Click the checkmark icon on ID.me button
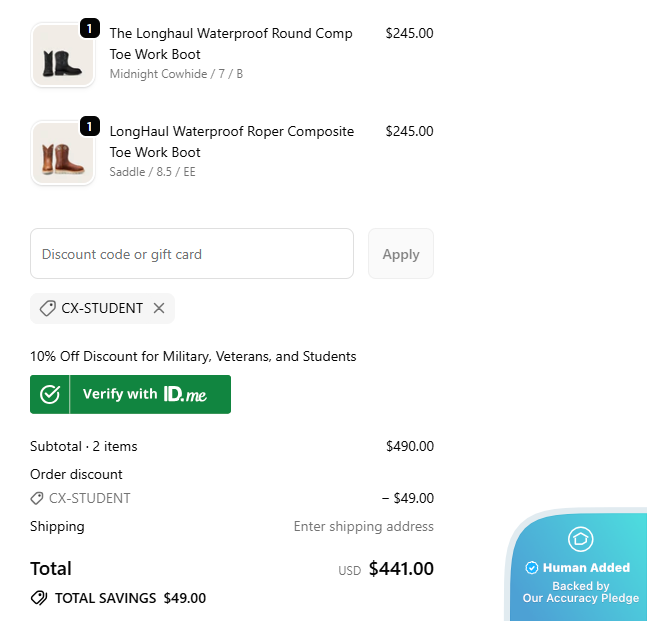Viewport: 647px width, 621px height. (x=50, y=394)
